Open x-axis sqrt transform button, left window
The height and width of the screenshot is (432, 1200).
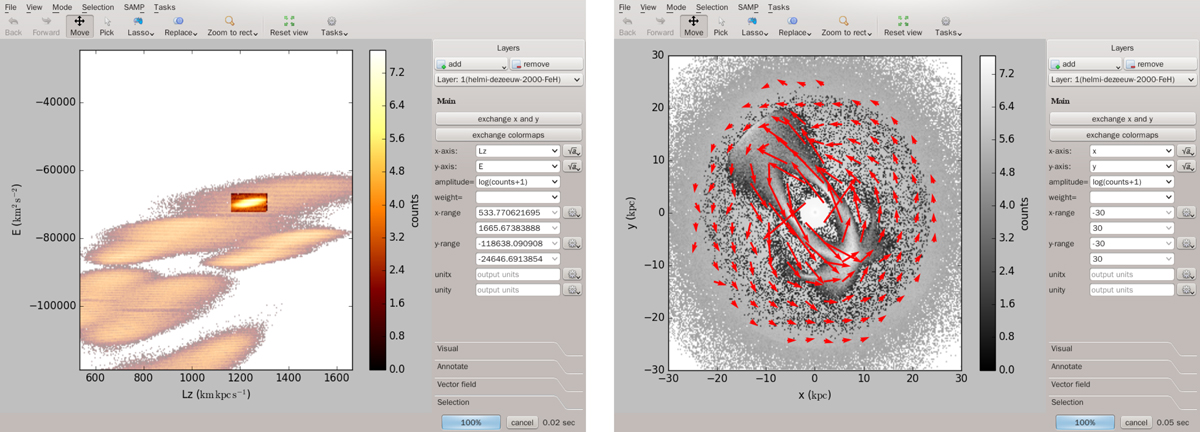(573, 151)
